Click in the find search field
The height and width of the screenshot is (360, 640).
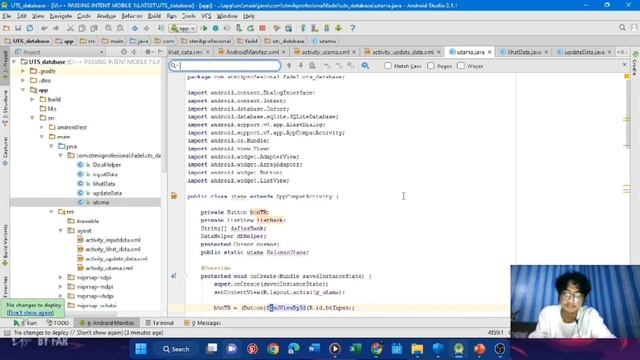point(225,66)
